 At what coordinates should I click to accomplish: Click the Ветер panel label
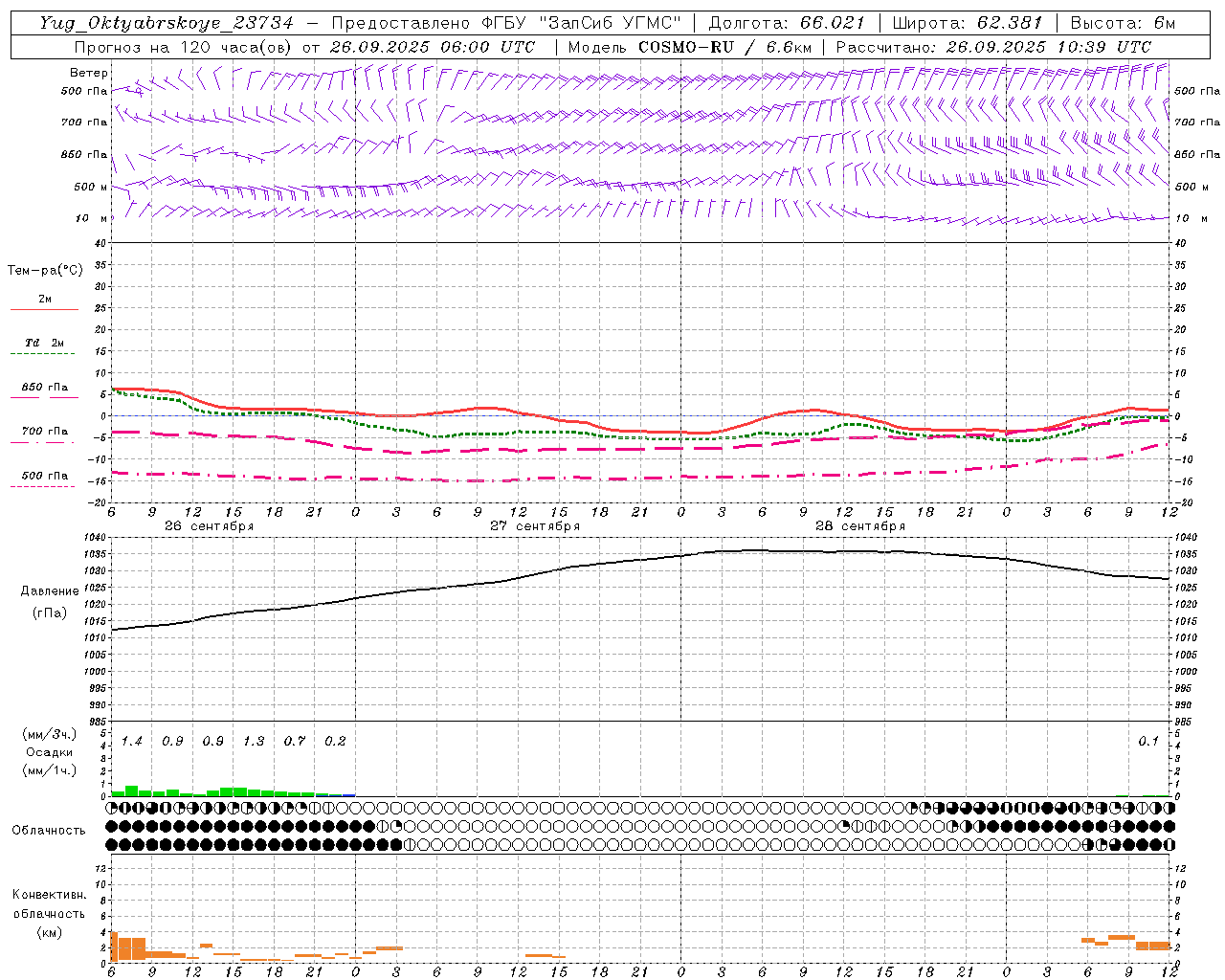(89, 73)
